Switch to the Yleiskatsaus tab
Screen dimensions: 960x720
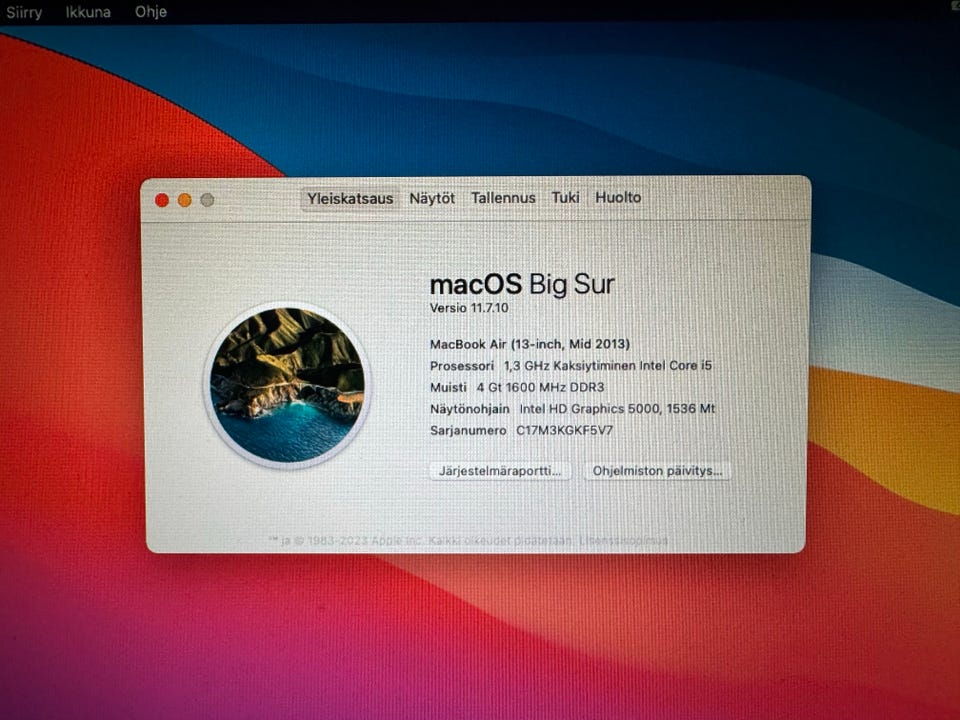(x=350, y=199)
